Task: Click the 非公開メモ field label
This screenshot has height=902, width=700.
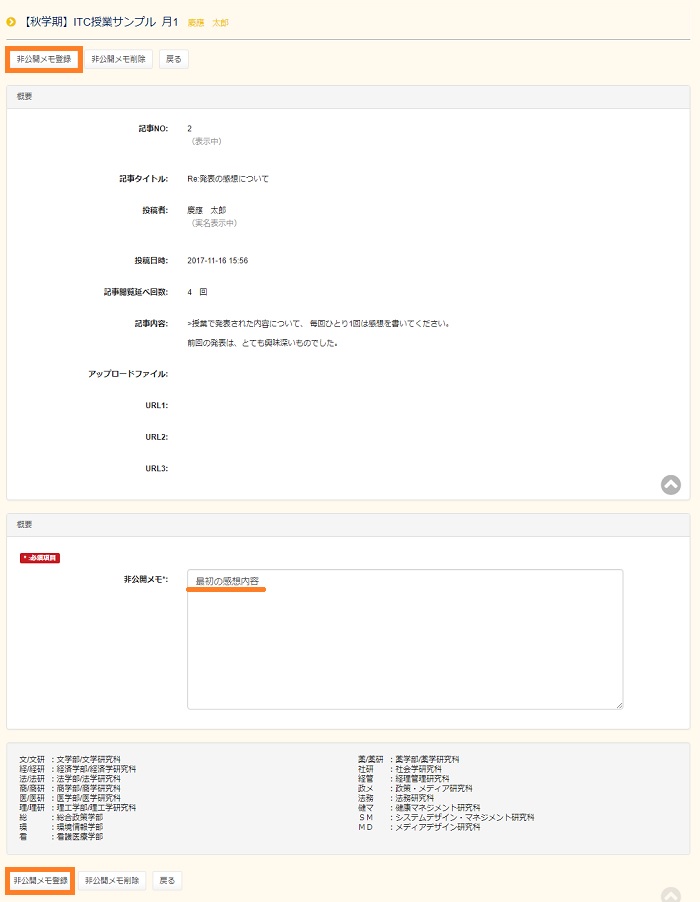Action: point(146,579)
